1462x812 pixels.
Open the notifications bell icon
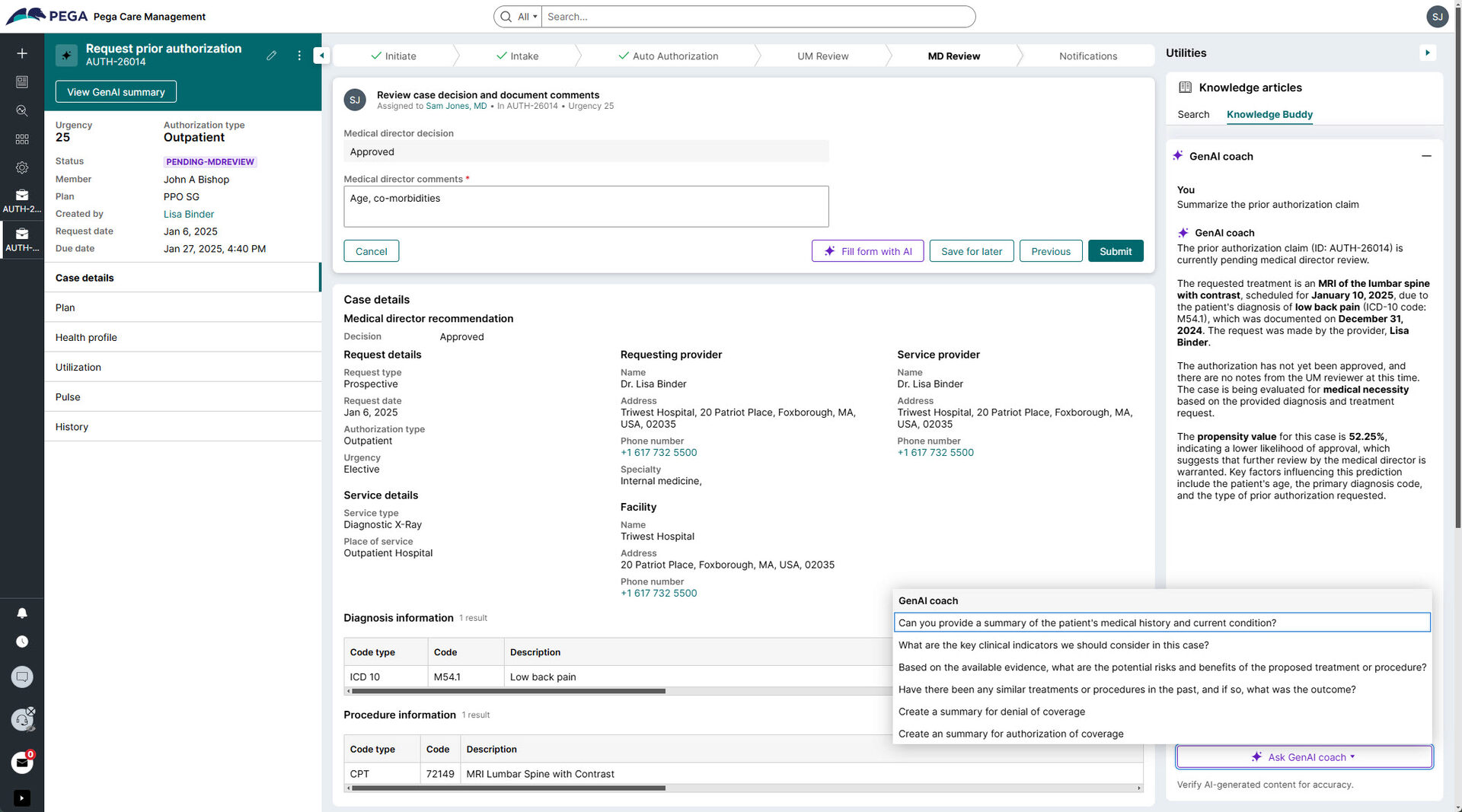tap(22, 613)
